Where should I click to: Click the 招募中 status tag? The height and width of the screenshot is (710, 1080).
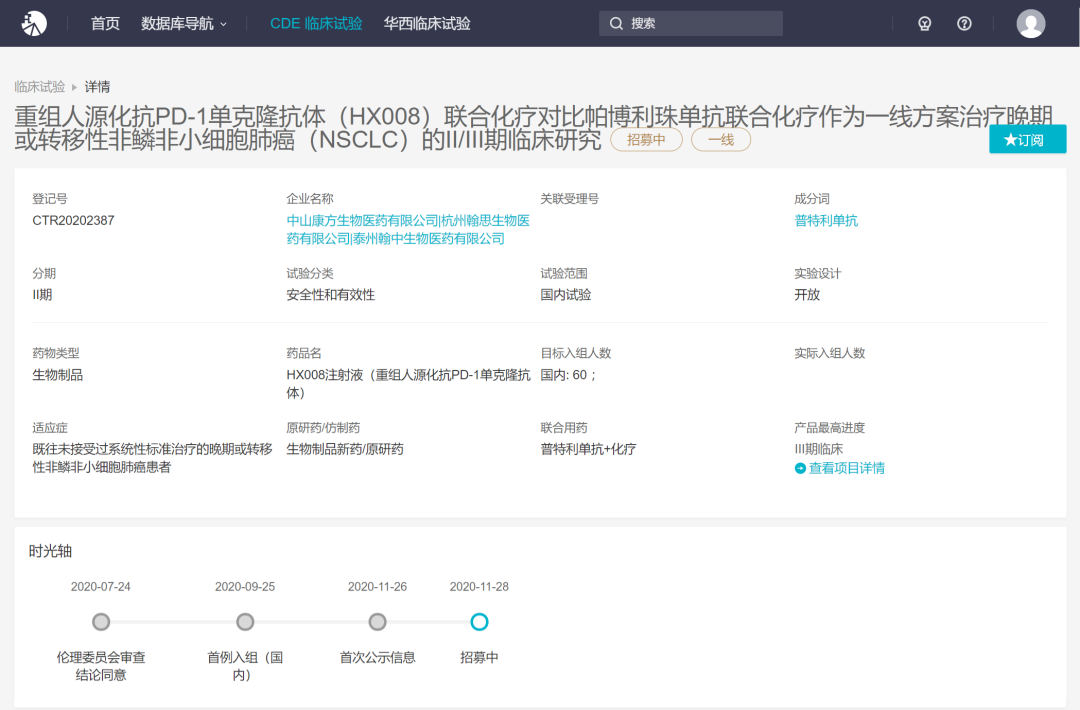(x=646, y=140)
